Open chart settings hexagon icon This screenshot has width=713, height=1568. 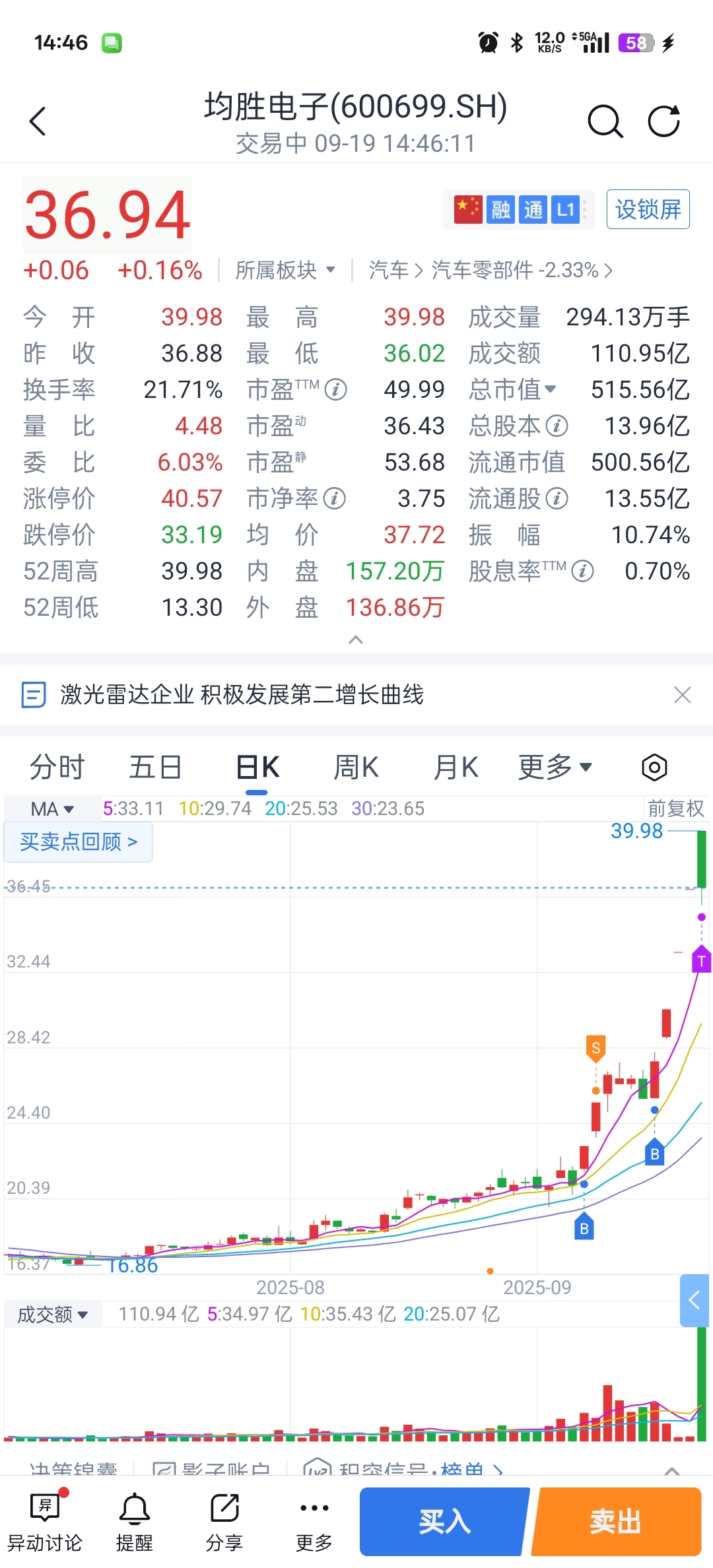(x=654, y=768)
